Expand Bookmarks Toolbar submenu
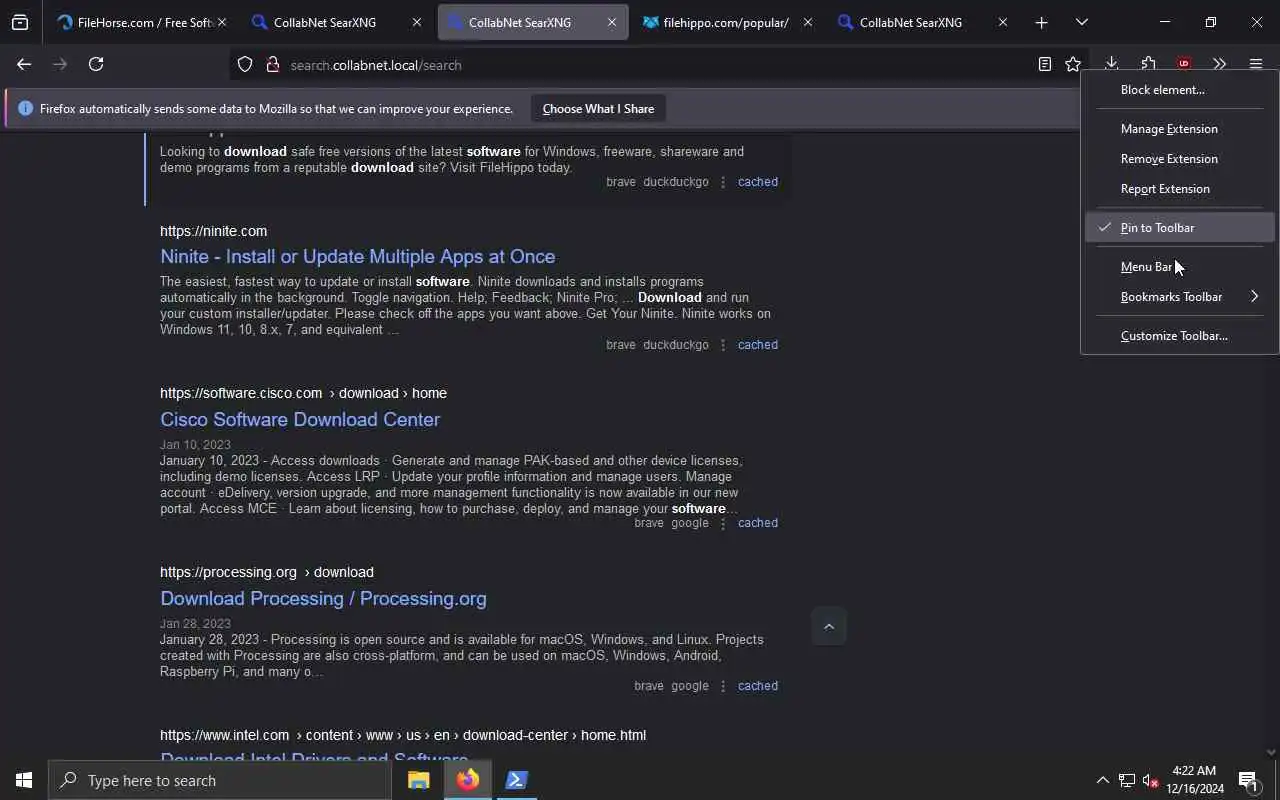Viewport: 1280px width, 800px height. click(1180, 297)
